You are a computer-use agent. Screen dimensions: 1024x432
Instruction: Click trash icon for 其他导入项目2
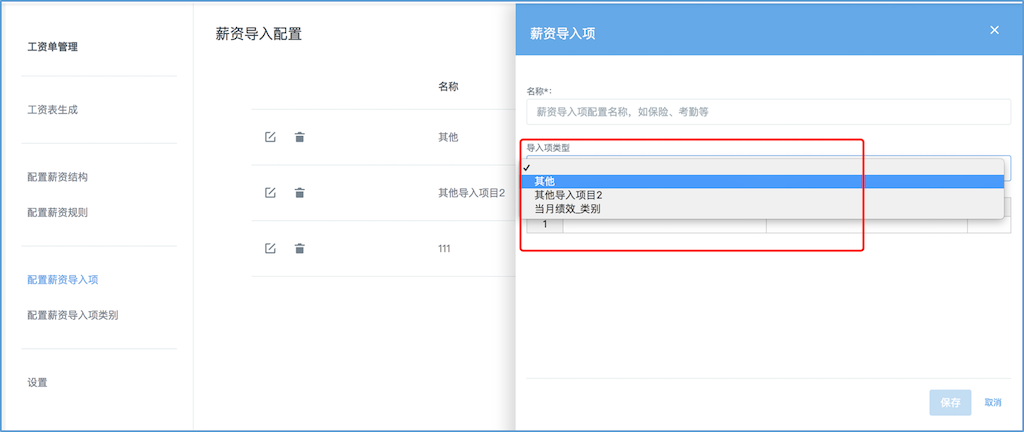click(299, 193)
